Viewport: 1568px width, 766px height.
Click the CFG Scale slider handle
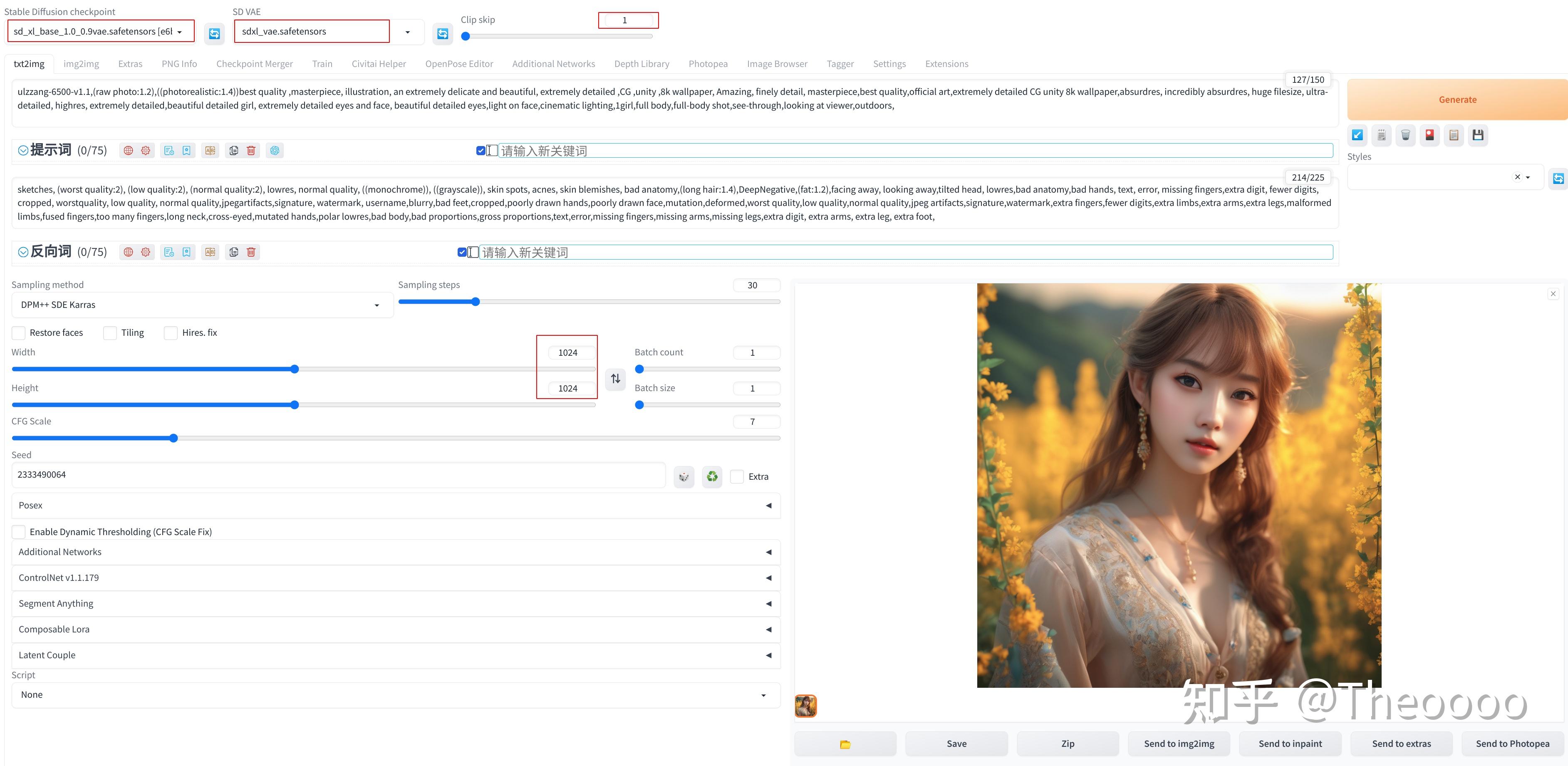click(173, 438)
